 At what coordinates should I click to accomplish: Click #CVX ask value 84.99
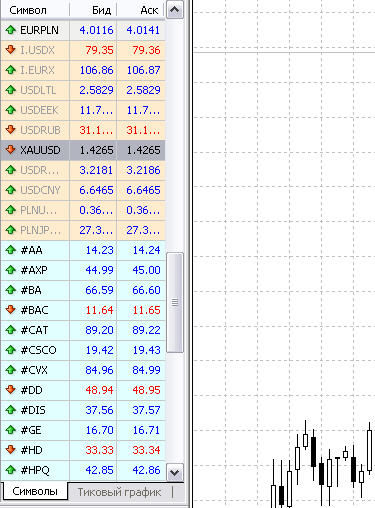146,370
